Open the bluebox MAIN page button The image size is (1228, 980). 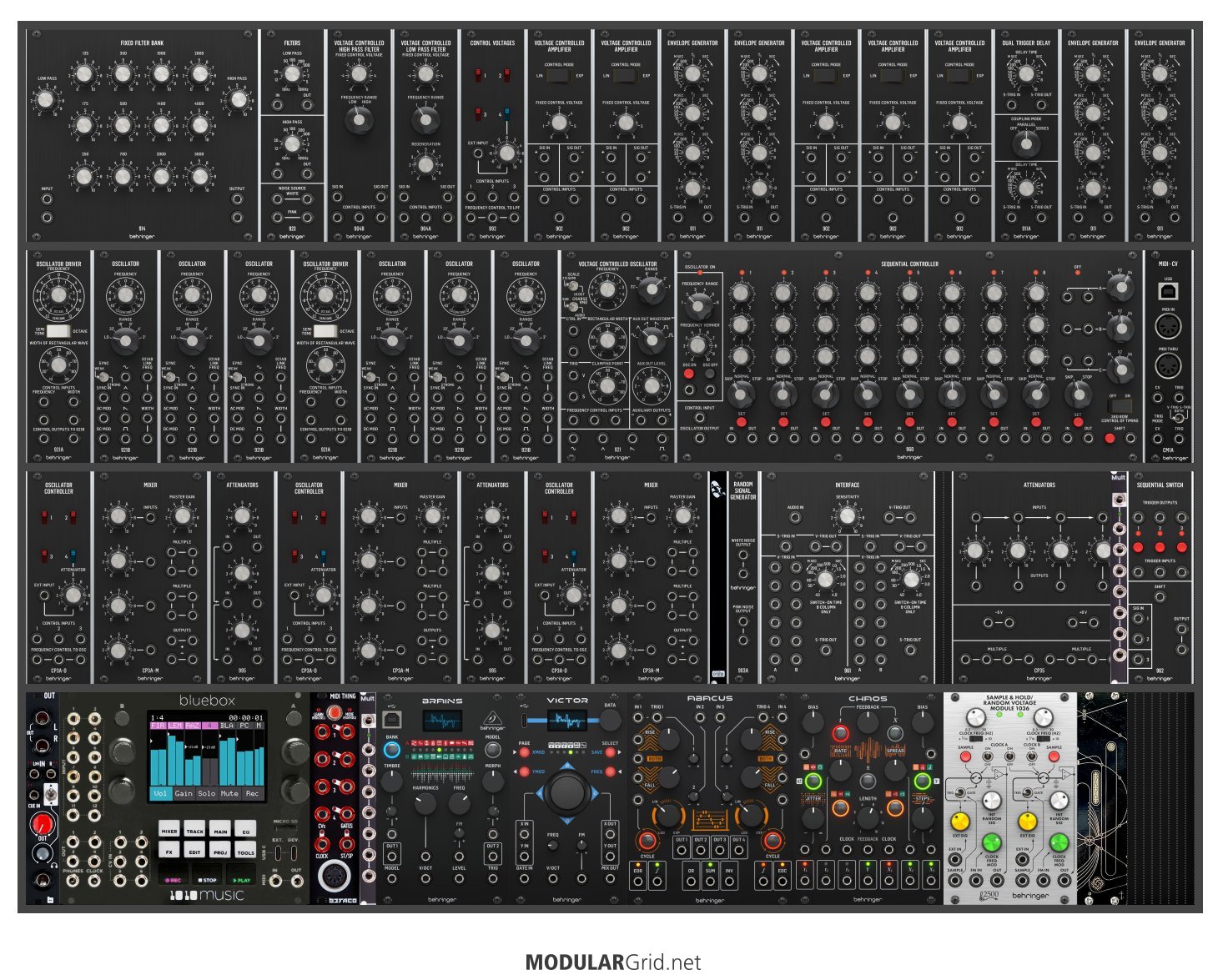(220, 830)
